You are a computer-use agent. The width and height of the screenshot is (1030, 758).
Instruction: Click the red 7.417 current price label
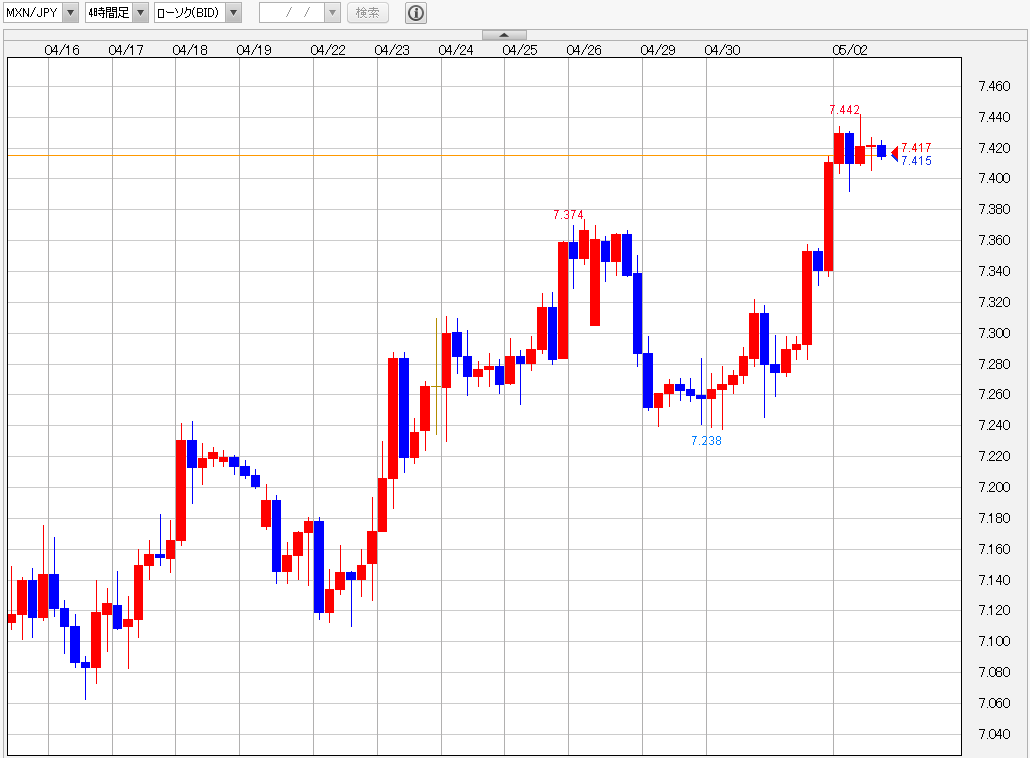point(916,148)
